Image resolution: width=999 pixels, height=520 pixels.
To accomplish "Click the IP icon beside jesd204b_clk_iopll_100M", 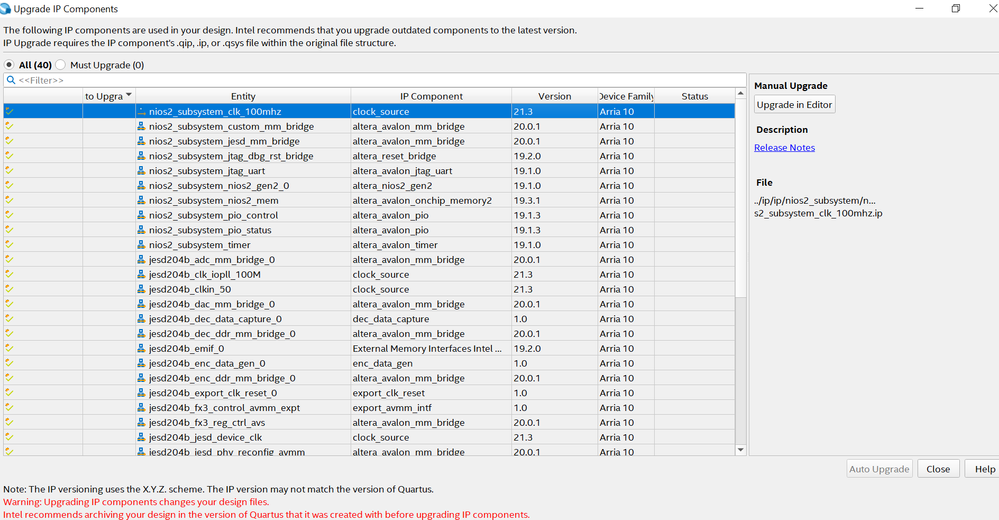I will [x=141, y=274].
